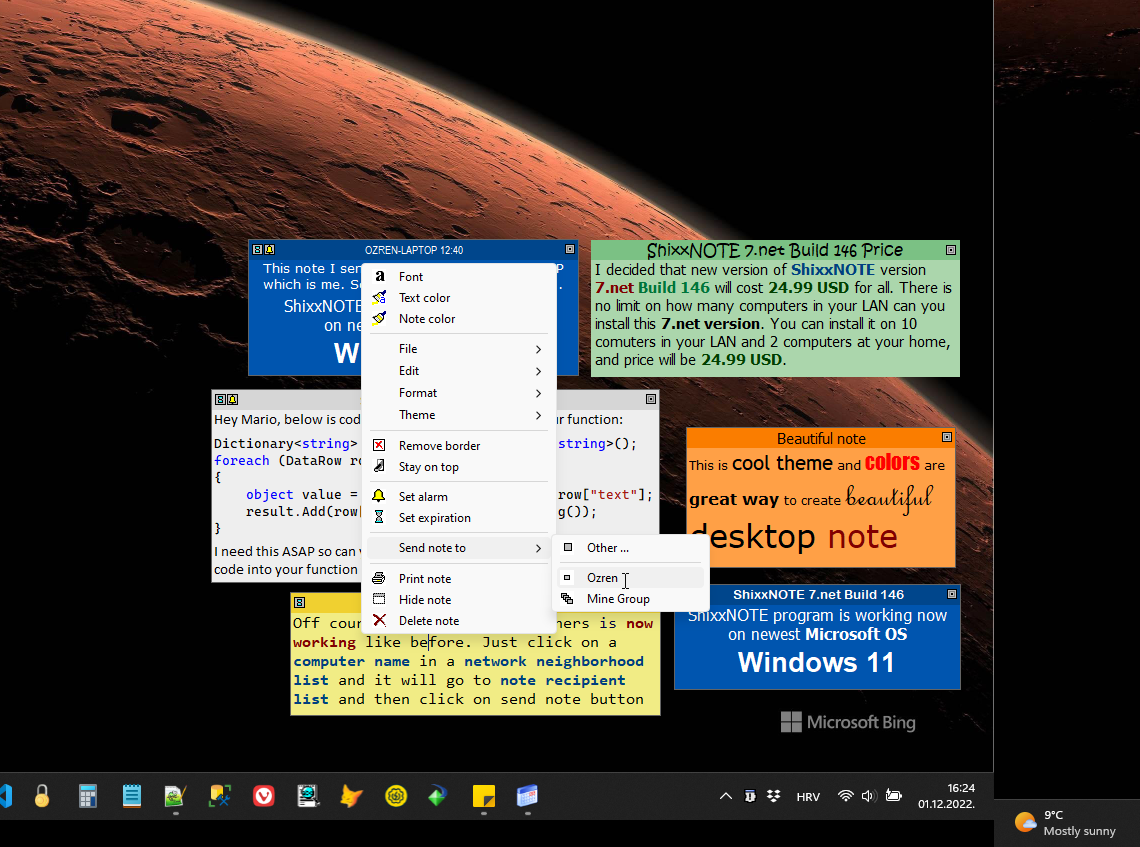The image size is (1140, 847).
Task: Click the Font letter icon in context menu
Action: click(x=380, y=276)
